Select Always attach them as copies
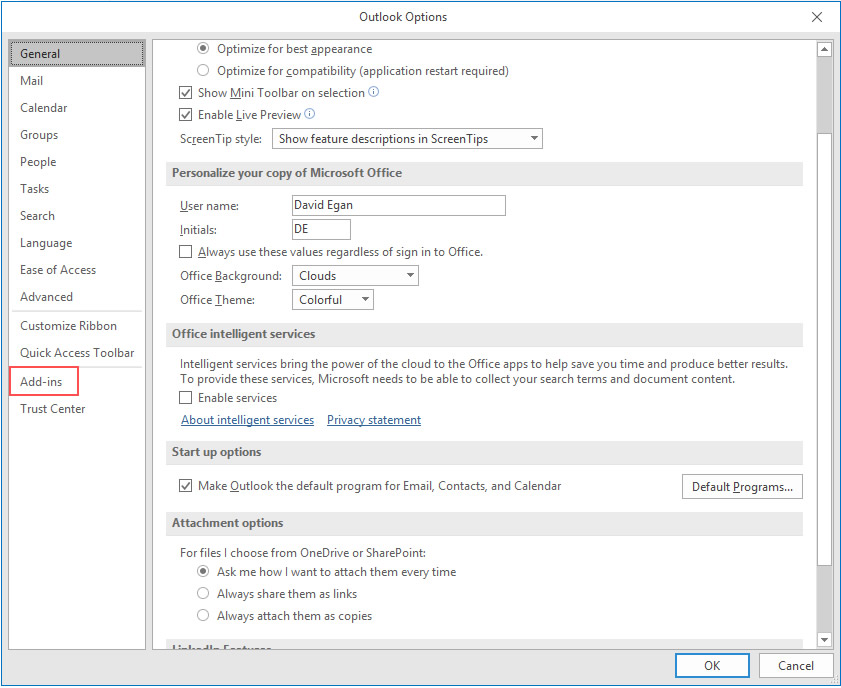The width and height of the screenshot is (841, 688). [203, 616]
